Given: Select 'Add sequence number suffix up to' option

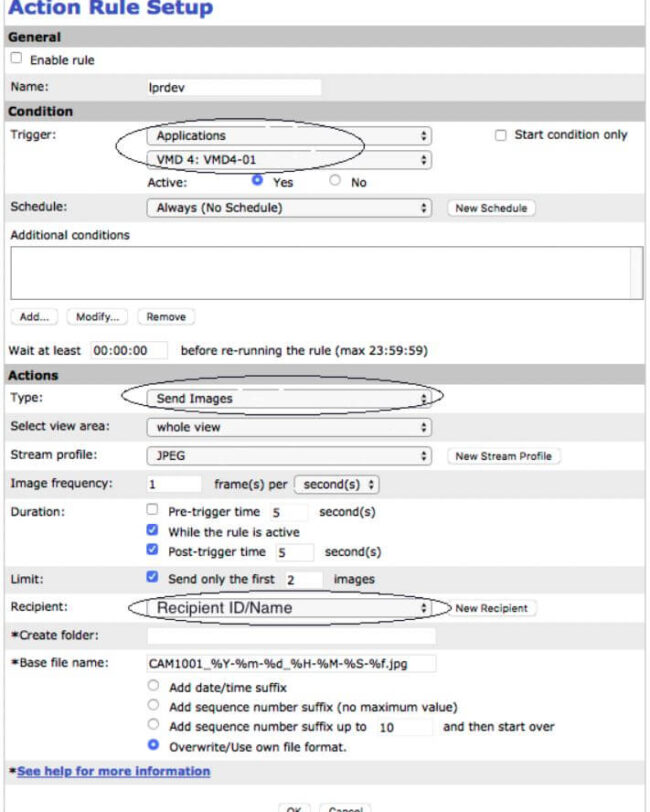Looking at the screenshot, I should (x=153, y=724).
